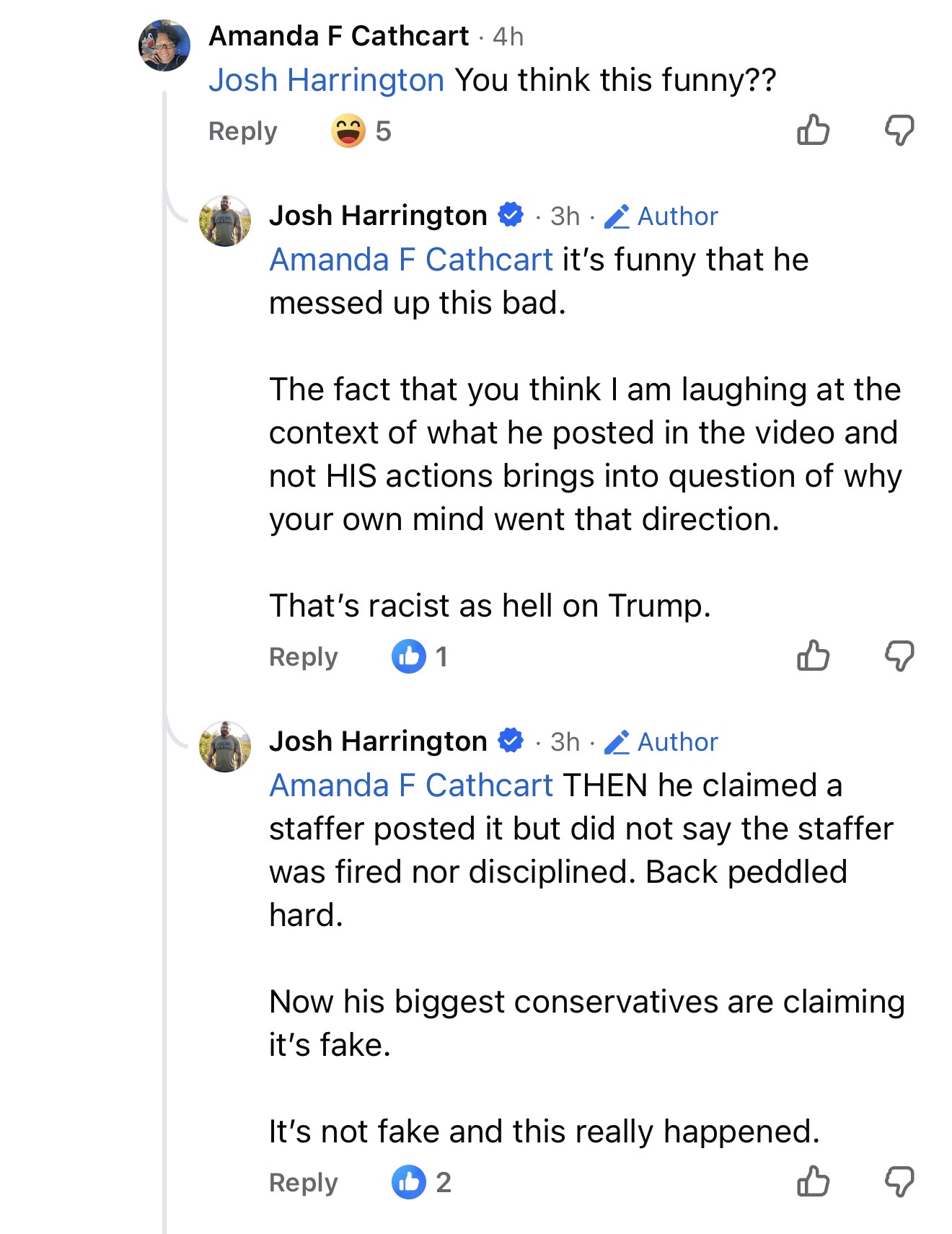Click verified badge on Josh Harrington's first reply
This screenshot has height=1234, width=952.
click(511, 215)
